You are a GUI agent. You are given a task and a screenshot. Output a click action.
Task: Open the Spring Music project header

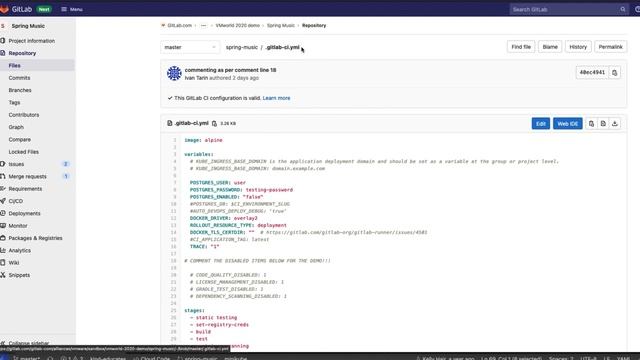(28, 26)
